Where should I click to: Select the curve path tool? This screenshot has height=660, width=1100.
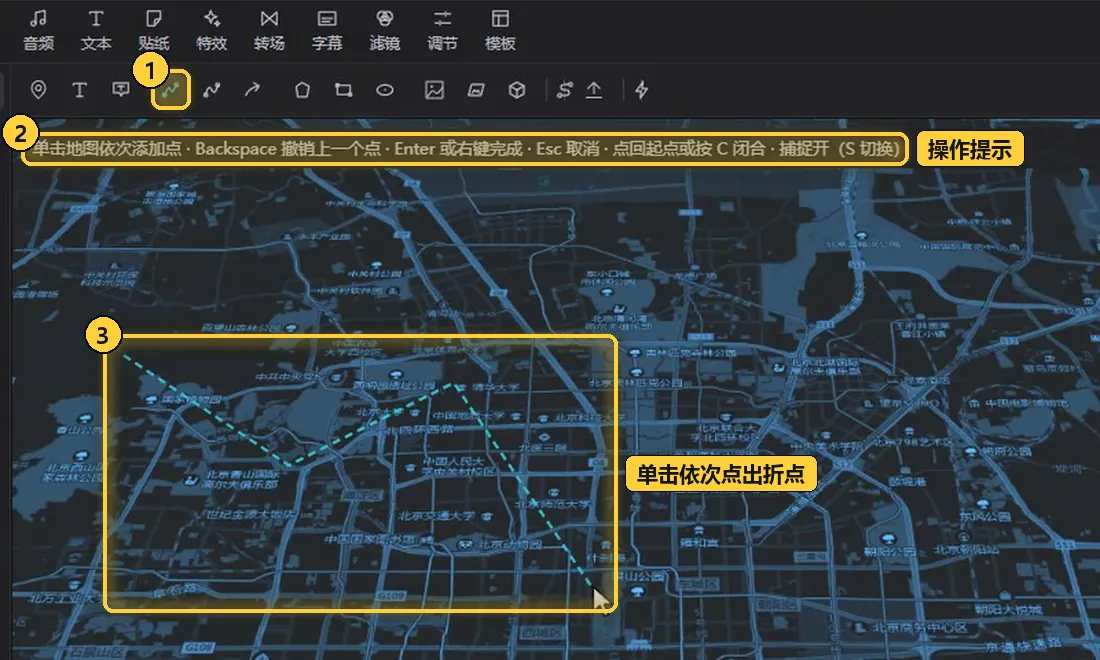click(x=211, y=90)
